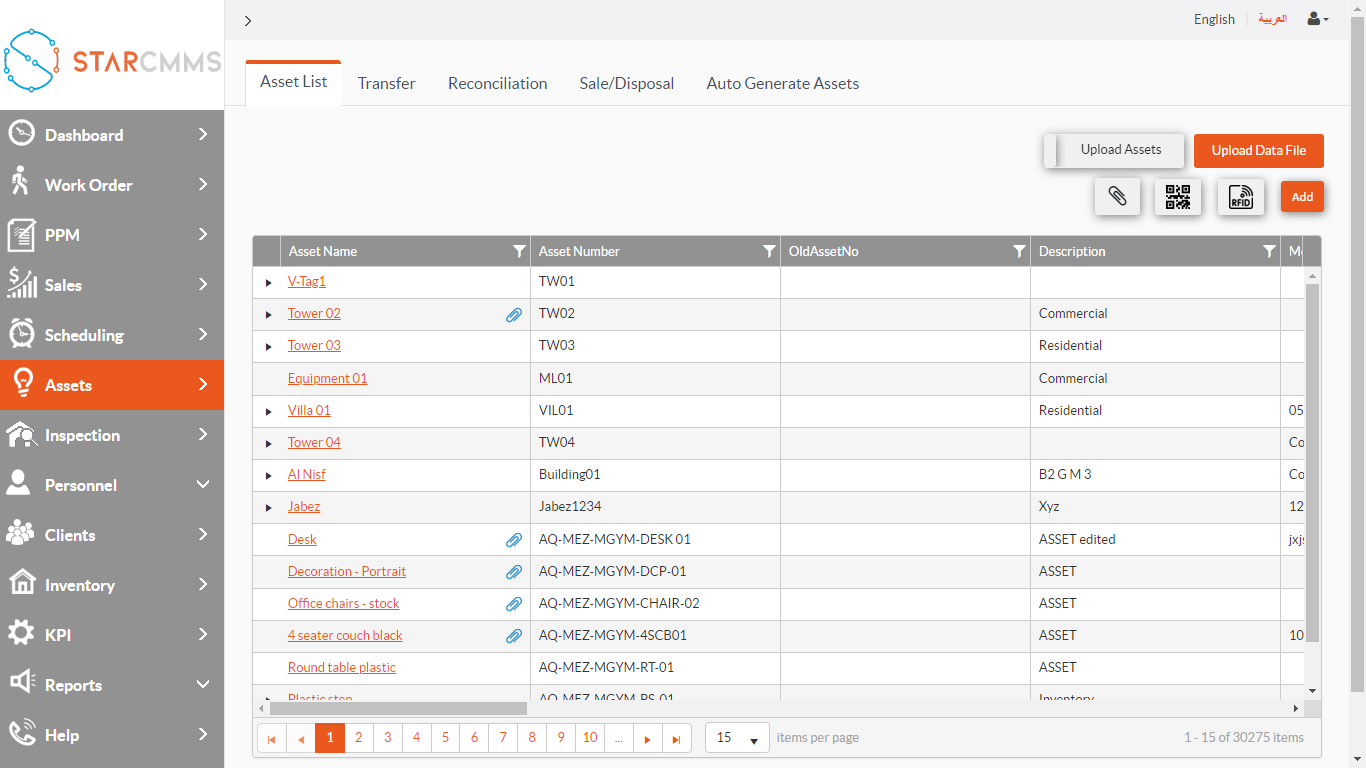This screenshot has width=1366, height=768.
Task: Expand the Tower 03 row
Action: coord(268,347)
